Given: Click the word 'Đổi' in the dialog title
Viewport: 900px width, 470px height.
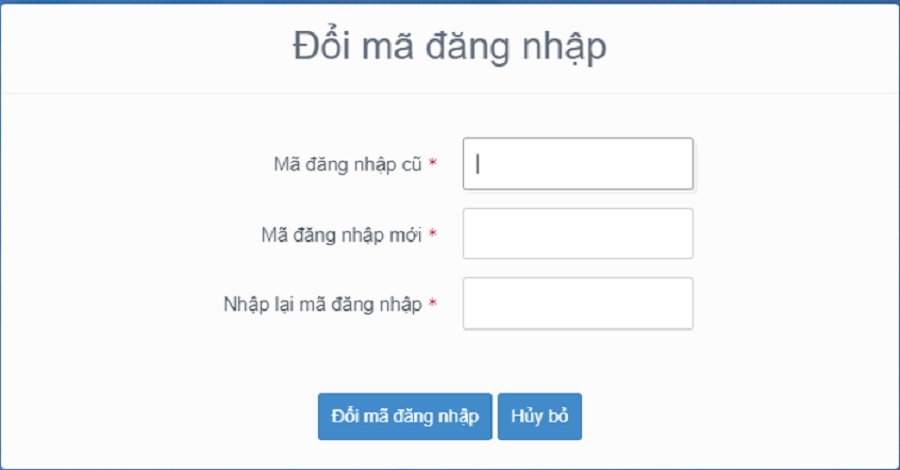Looking at the screenshot, I should click(x=324, y=47).
